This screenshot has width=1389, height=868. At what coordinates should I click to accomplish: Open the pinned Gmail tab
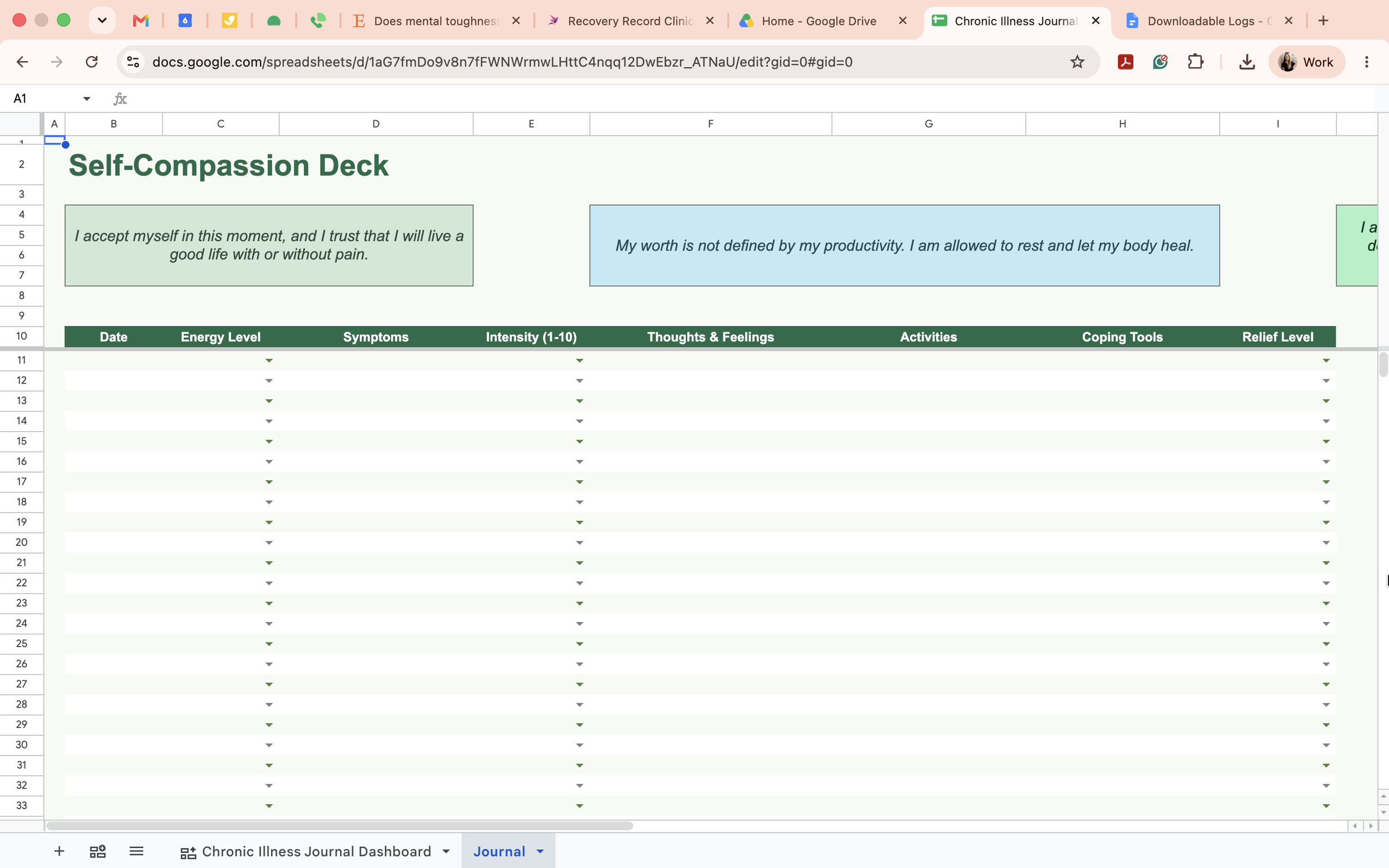coord(141,21)
